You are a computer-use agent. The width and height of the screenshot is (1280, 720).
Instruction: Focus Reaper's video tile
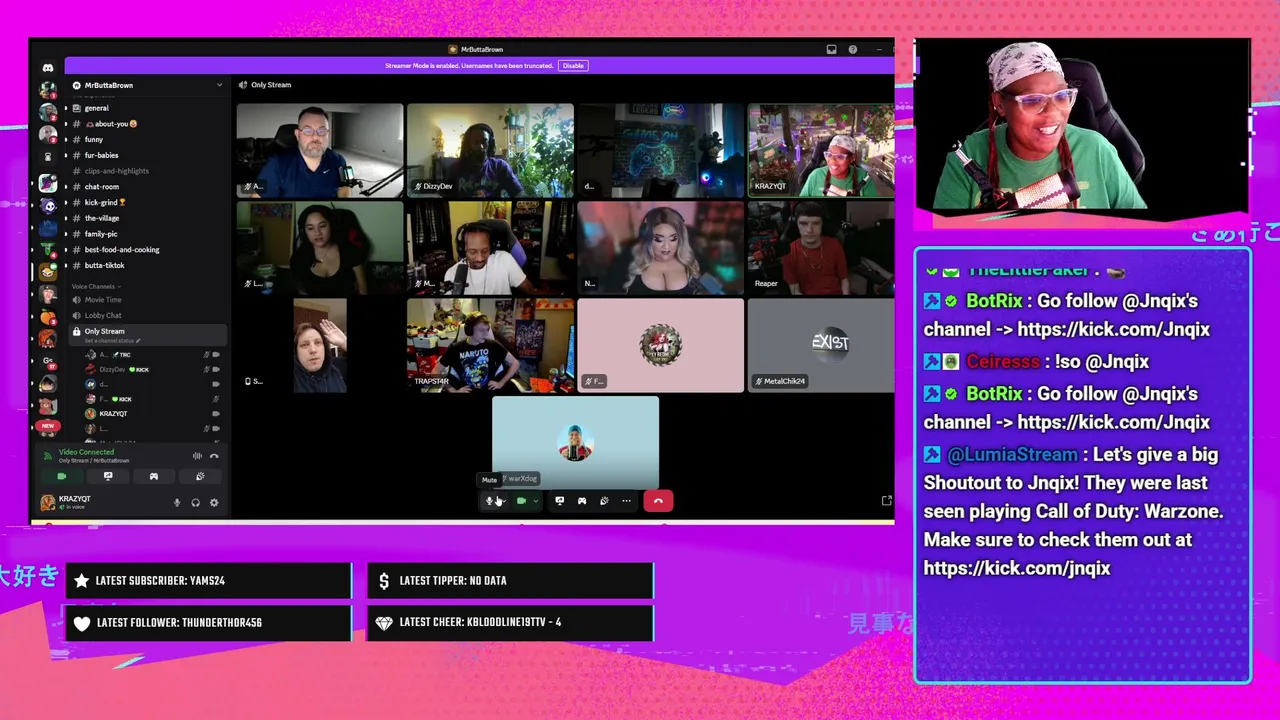[821, 247]
